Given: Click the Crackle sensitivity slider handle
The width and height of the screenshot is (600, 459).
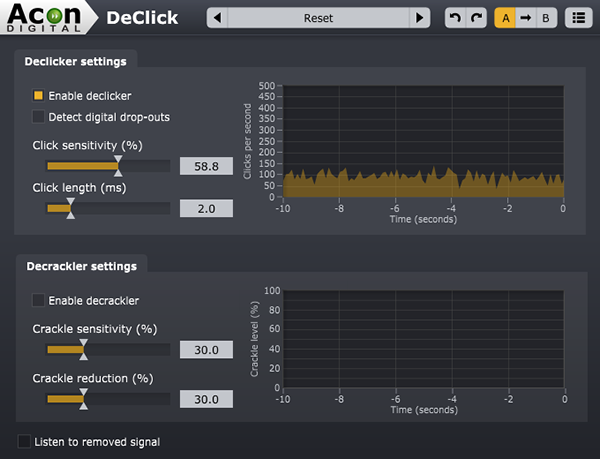Looking at the screenshot, I should point(83,348).
